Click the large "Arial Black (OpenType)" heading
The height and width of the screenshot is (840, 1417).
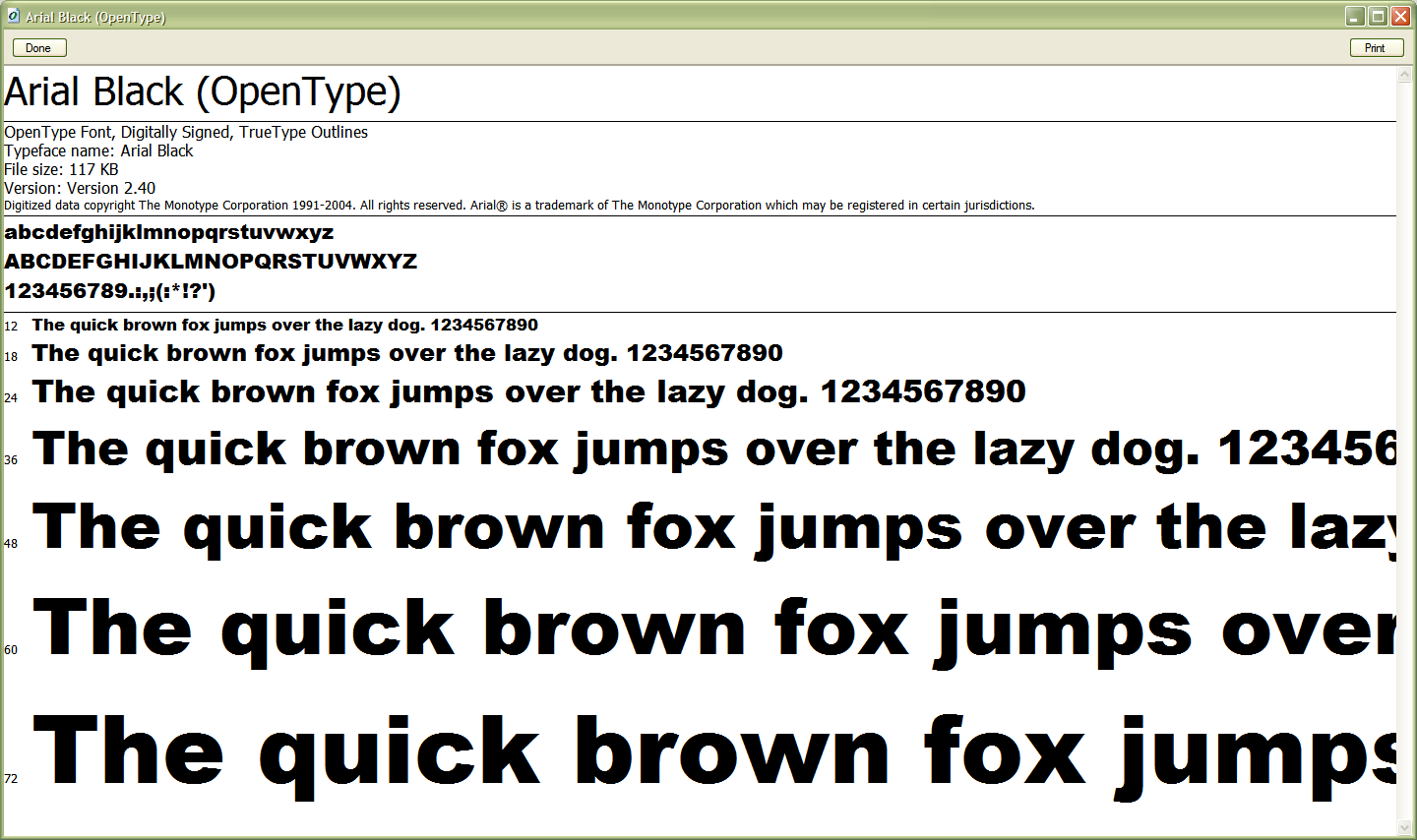pos(203,92)
